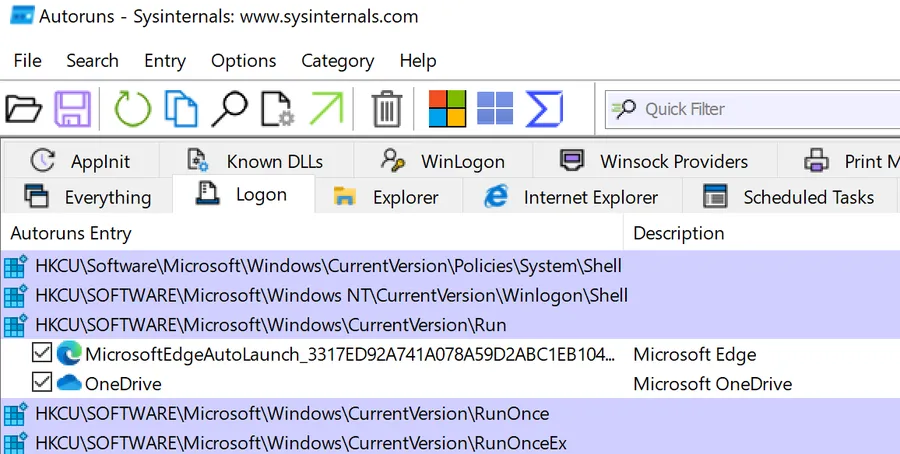
Task: Uncheck the MicrosoftEdgeAutoLaunch entry checkbox
Action: pos(42,353)
